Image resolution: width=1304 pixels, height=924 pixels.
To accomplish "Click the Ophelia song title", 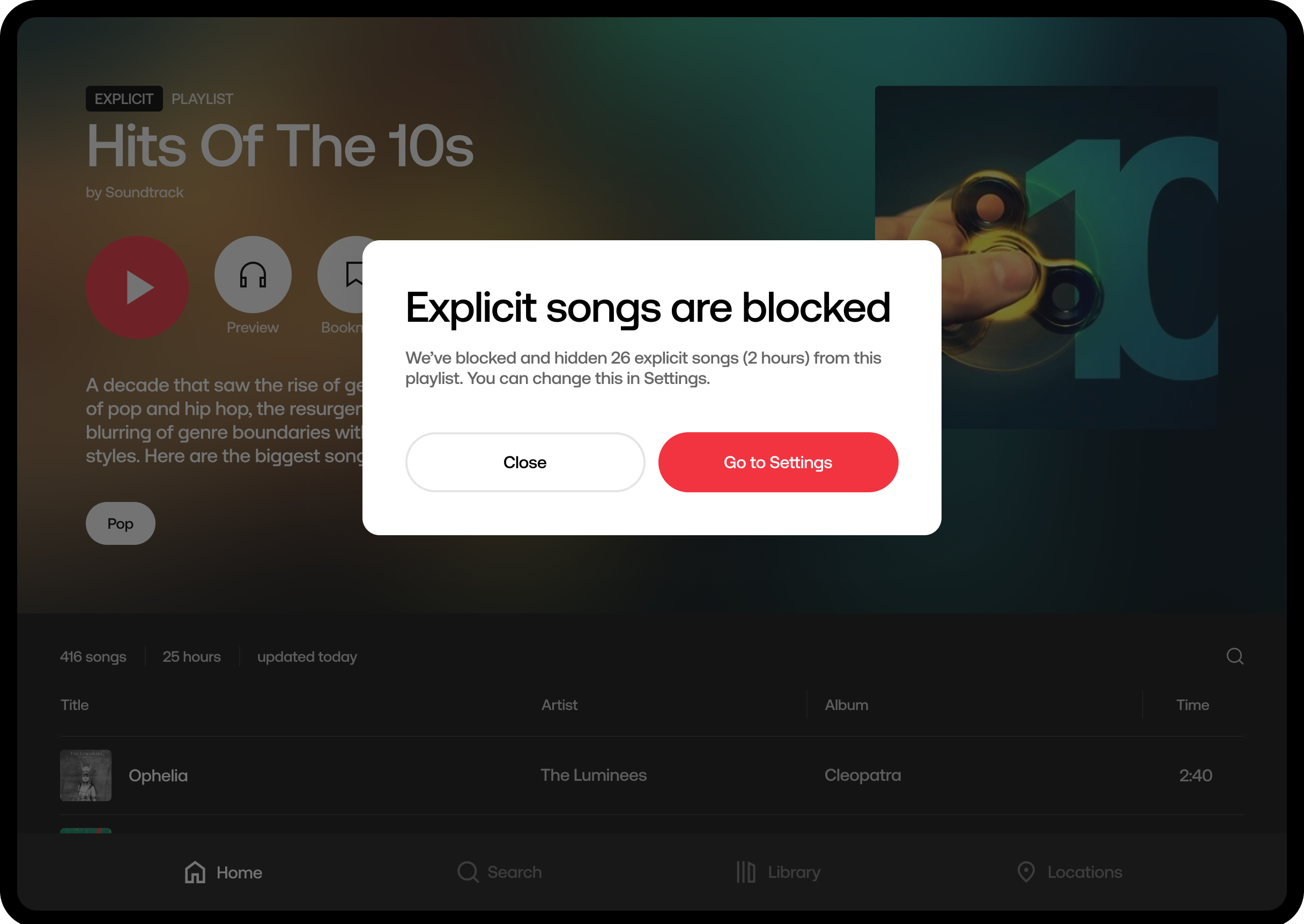I will pos(158,775).
